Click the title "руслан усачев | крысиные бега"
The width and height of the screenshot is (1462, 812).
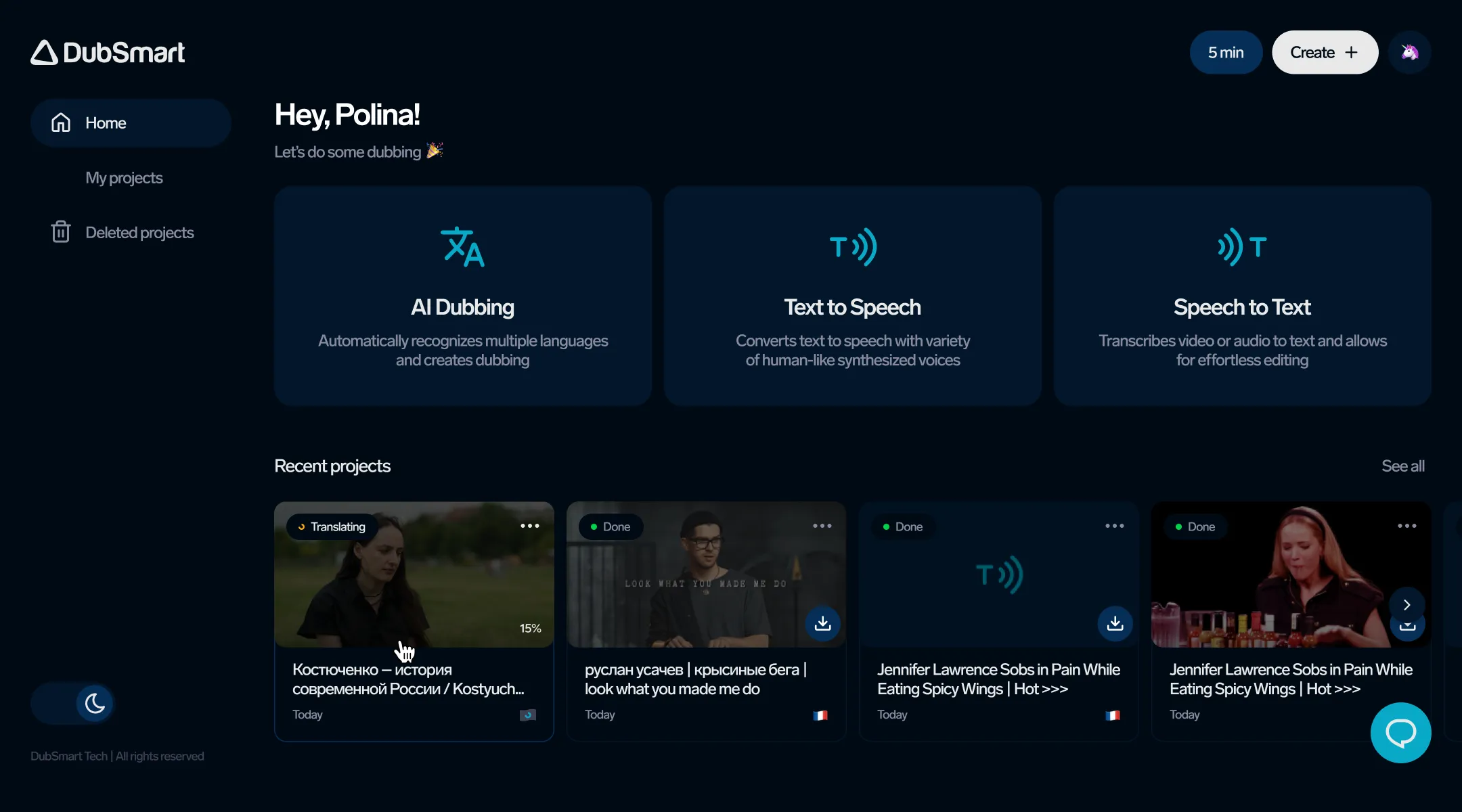pyautogui.click(x=696, y=679)
